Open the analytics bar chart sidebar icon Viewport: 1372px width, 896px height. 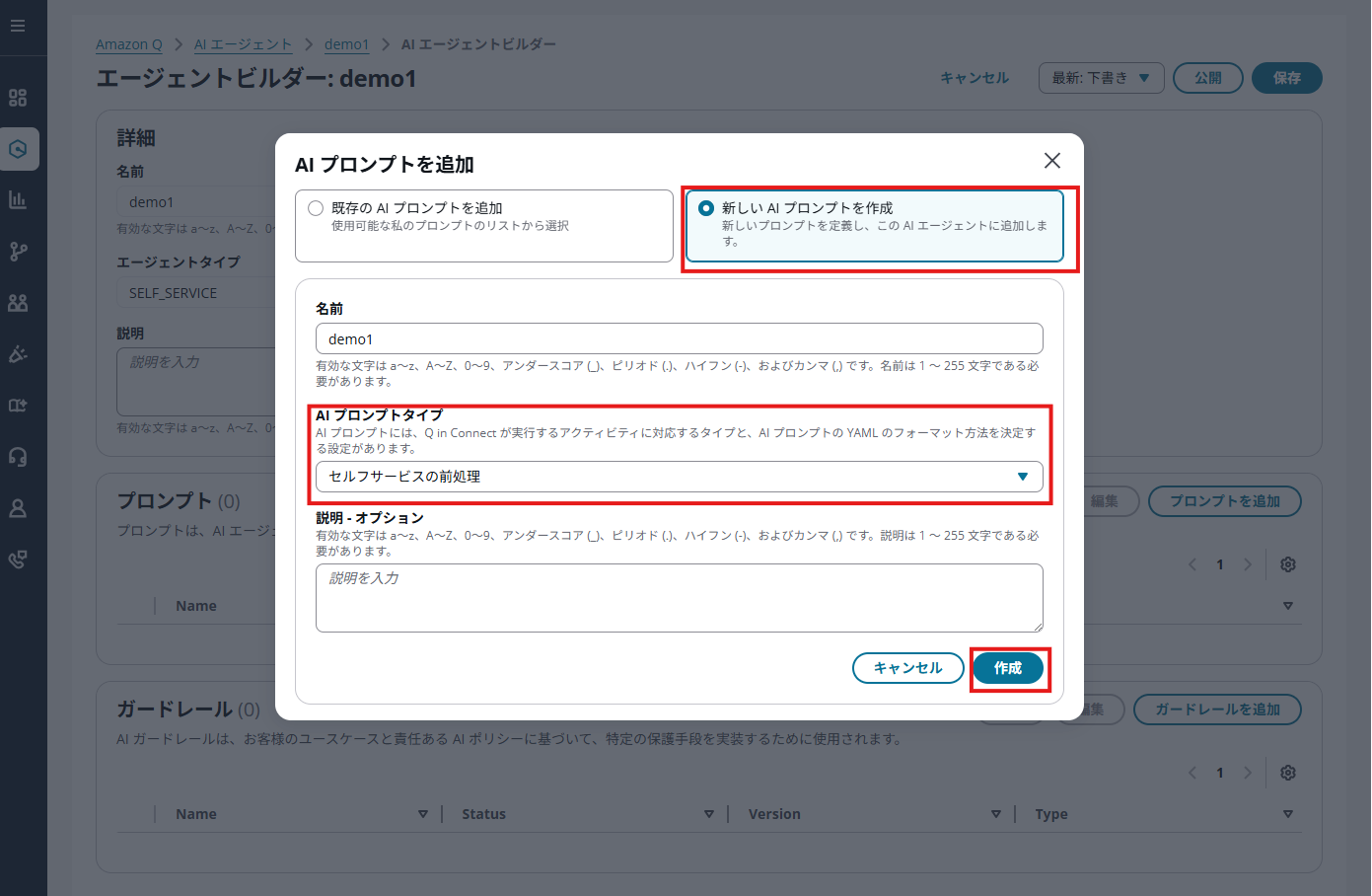(18, 200)
